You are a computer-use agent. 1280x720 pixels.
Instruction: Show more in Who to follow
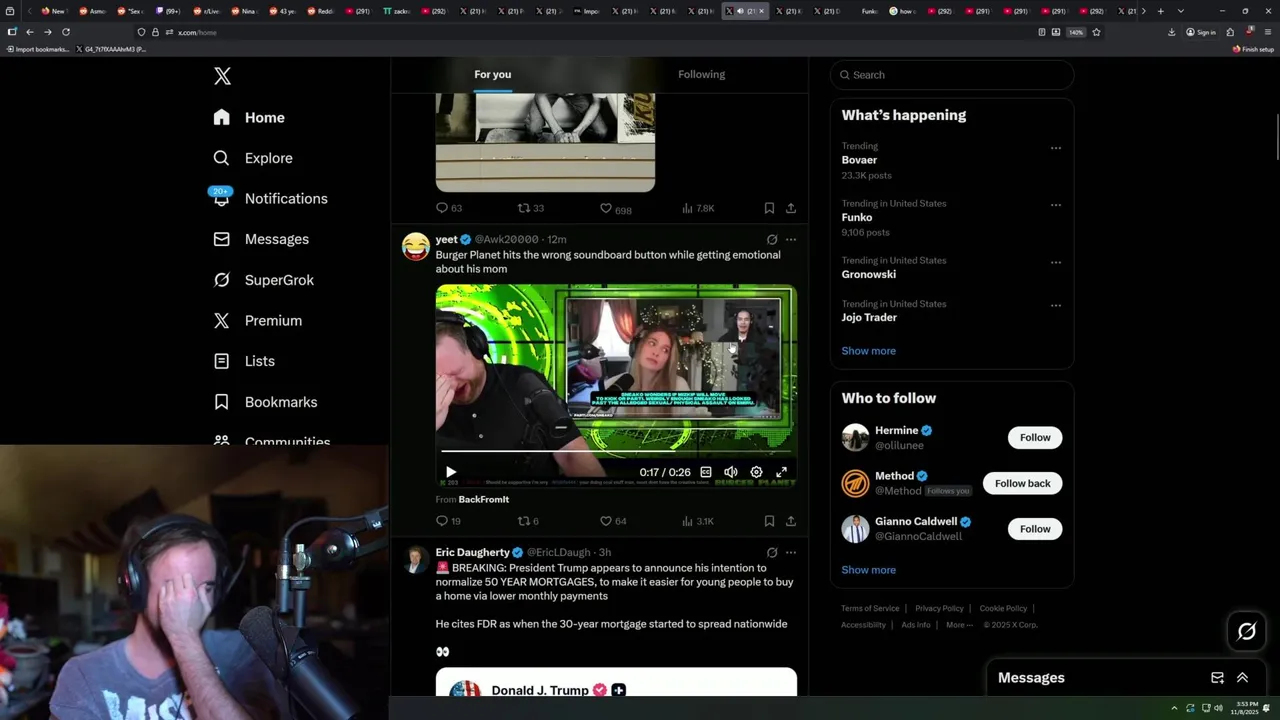[868, 570]
